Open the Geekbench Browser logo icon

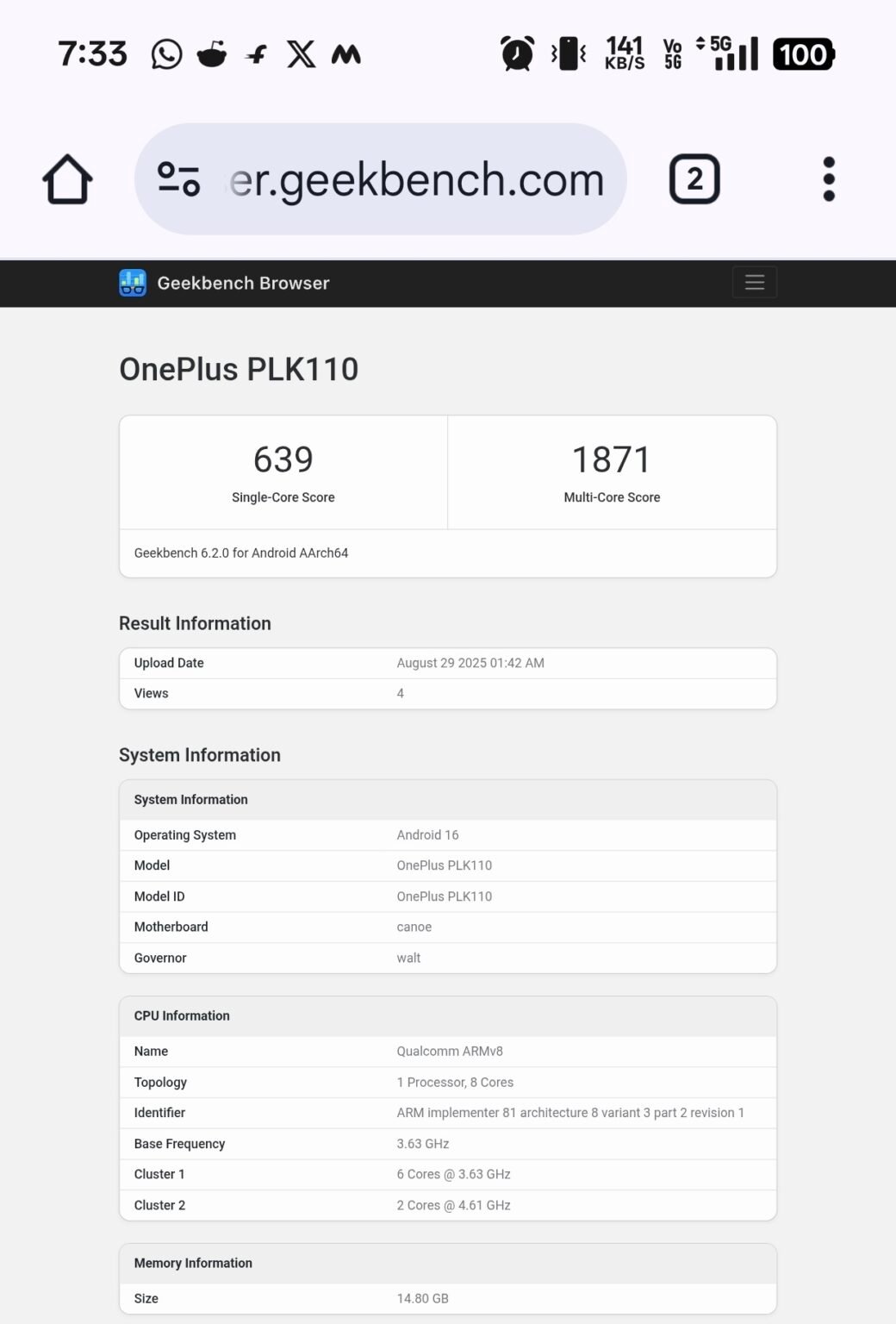[132, 283]
